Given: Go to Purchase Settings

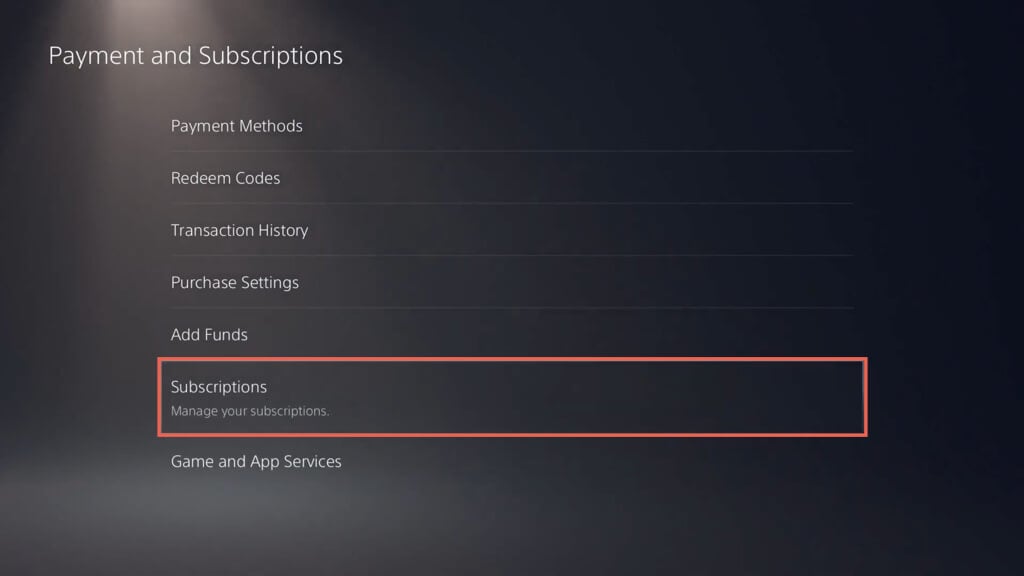Looking at the screenshot, I should pos(235,282).
